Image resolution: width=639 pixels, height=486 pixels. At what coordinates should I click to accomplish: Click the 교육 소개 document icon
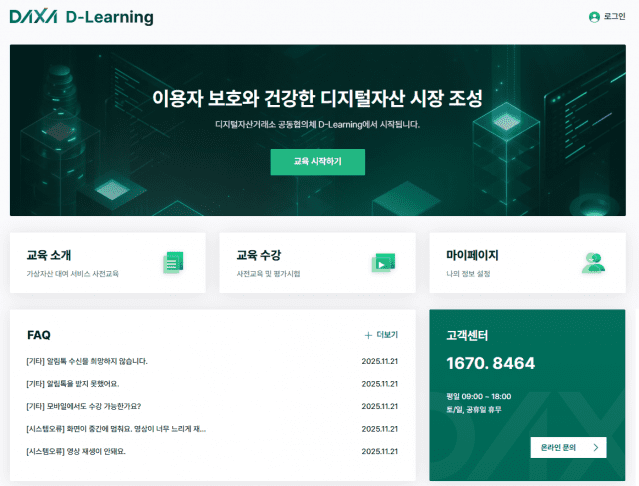pyautogui.click(x=173, y=263)
